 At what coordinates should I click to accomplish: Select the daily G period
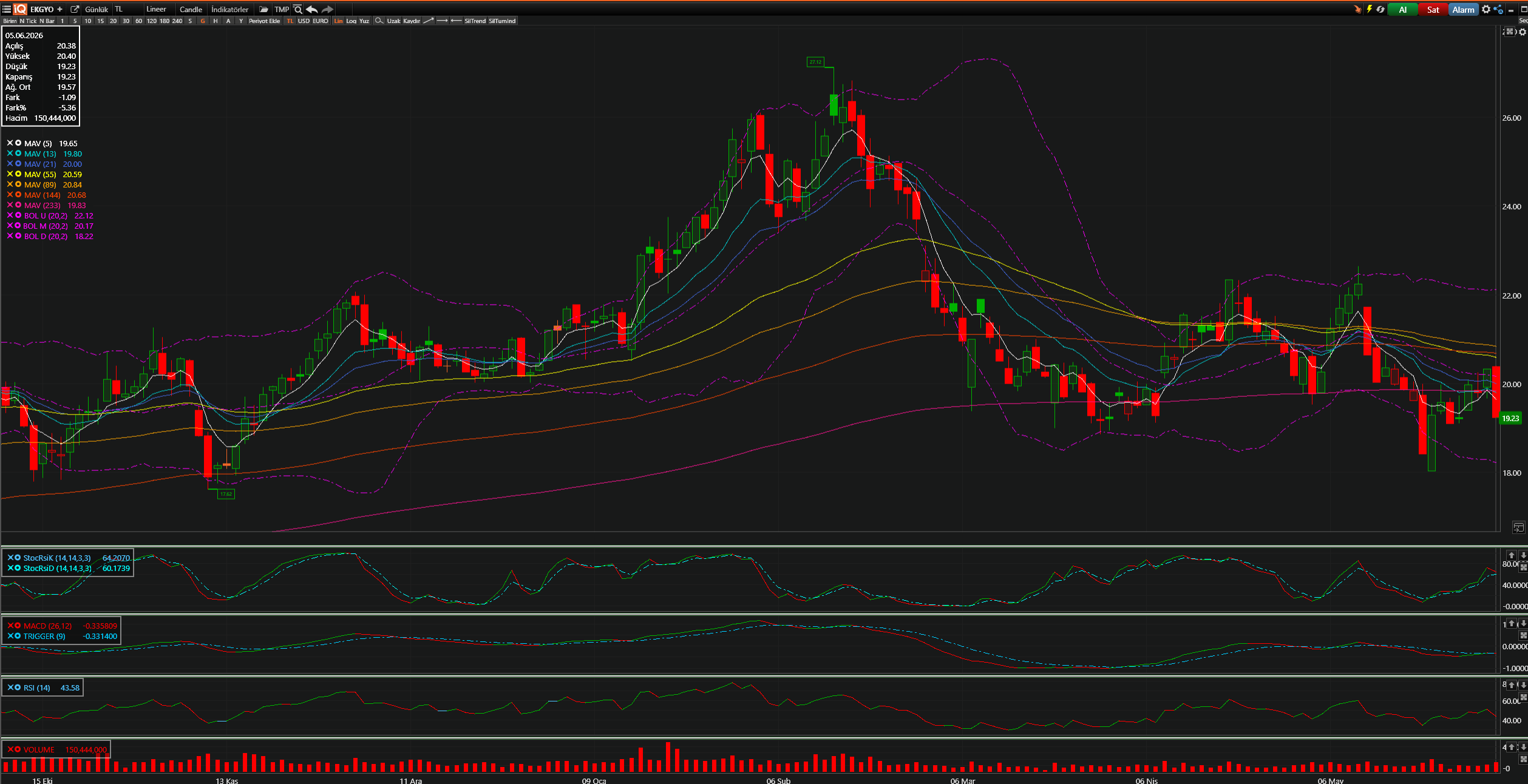pos(203,21)
